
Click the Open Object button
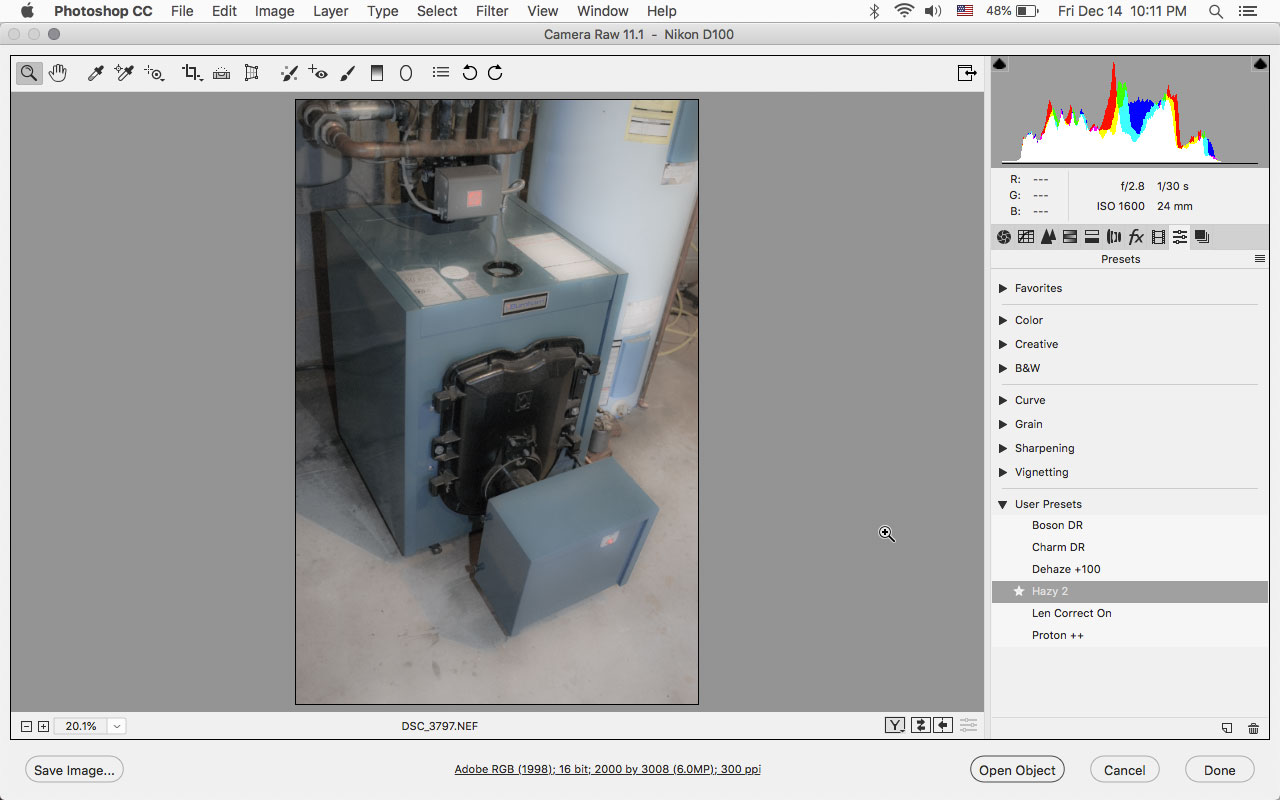tap(1017, 770)
